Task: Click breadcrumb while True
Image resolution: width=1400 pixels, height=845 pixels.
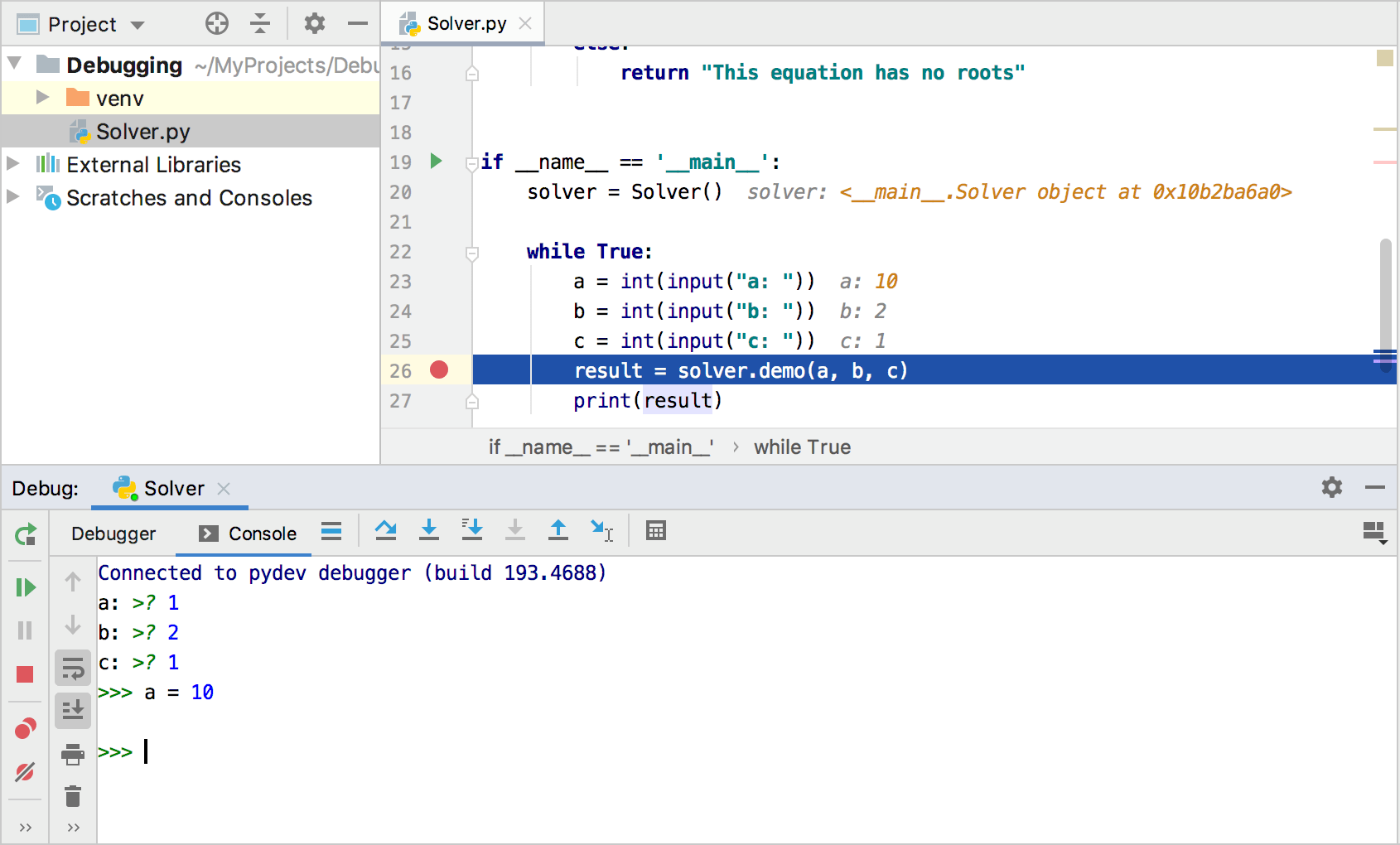Action: point(802,447)
